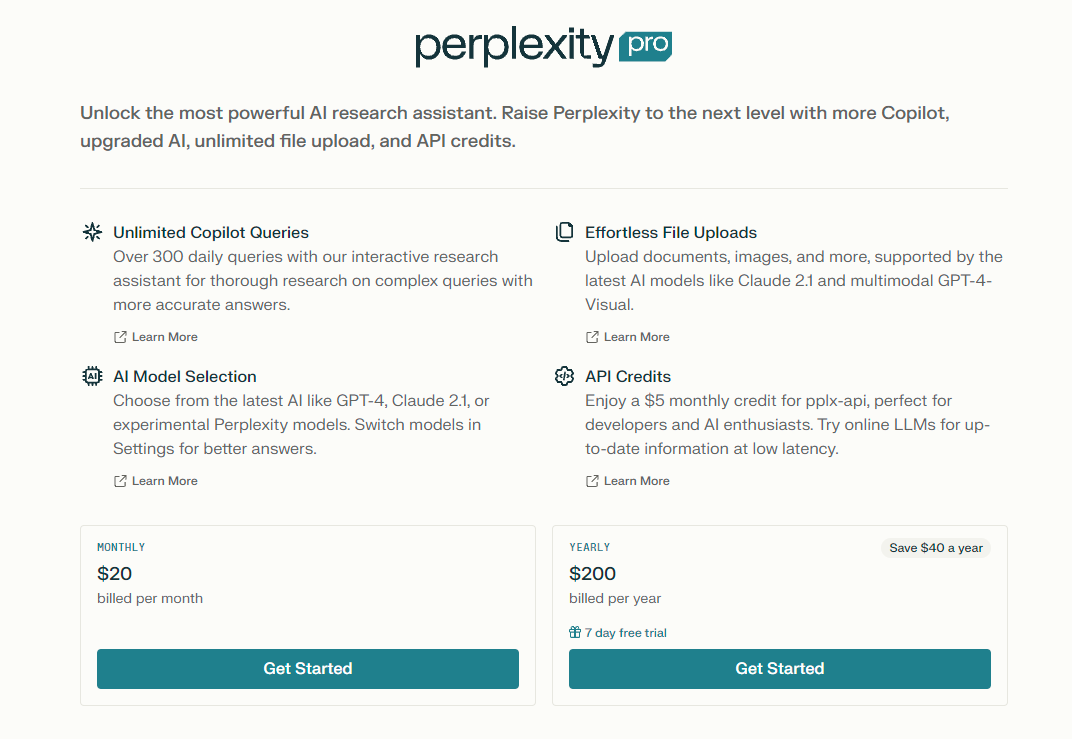Click the Effortless File Uploads documents icon

coord(564,232)
